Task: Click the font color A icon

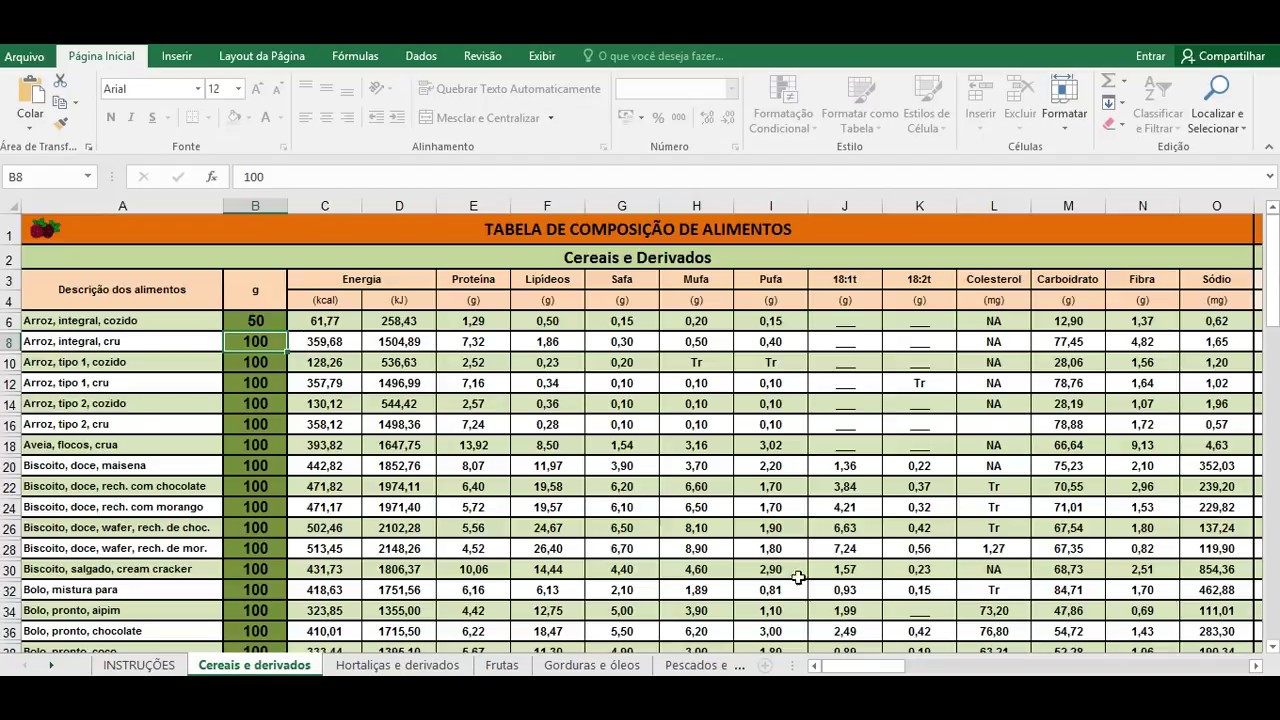Action: click(265, 118)
